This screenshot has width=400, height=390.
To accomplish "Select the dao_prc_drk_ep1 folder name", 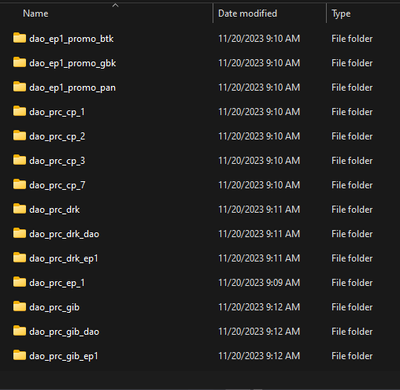I will (x=64, y=258).
